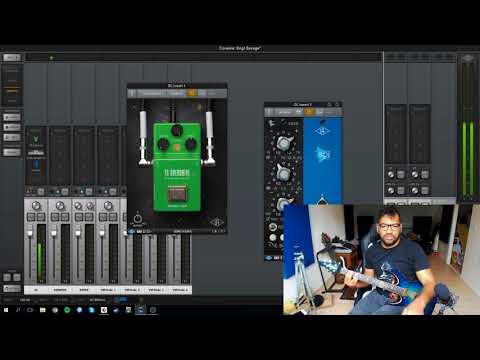Select the VIRTUAL 1 channel label

tap(108, 290)
